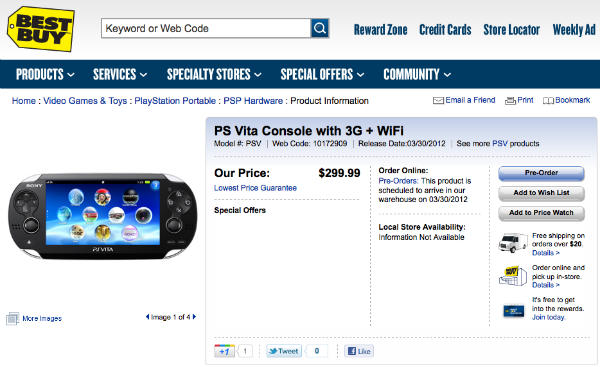Click the Print printer icon
This screenshot has height=367, width=600.
click(510, 101)
